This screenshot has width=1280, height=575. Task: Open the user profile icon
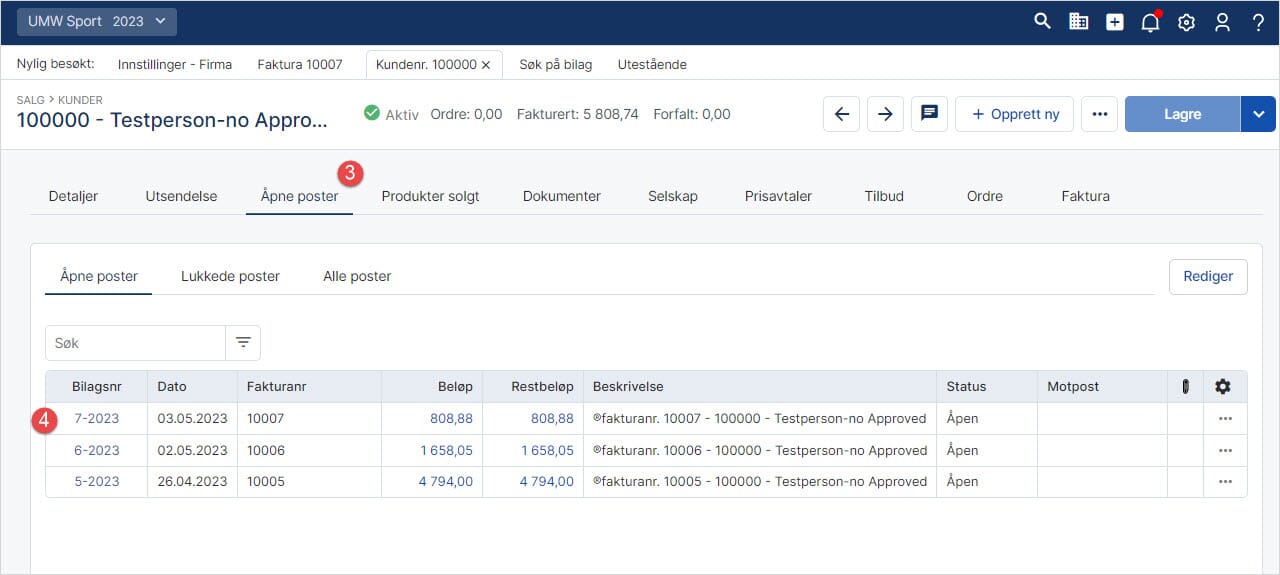tap(1222, 22)
